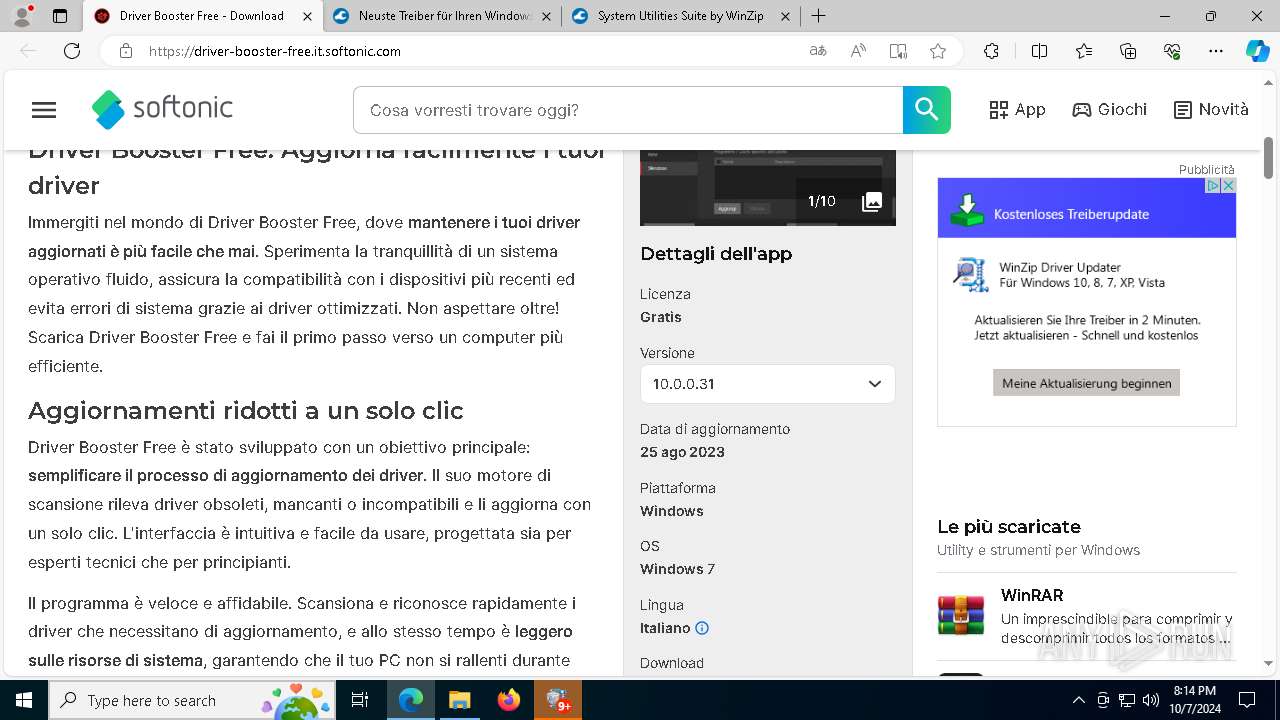Refresh the page
1280x720 pixels.
[x=72, y=51]
